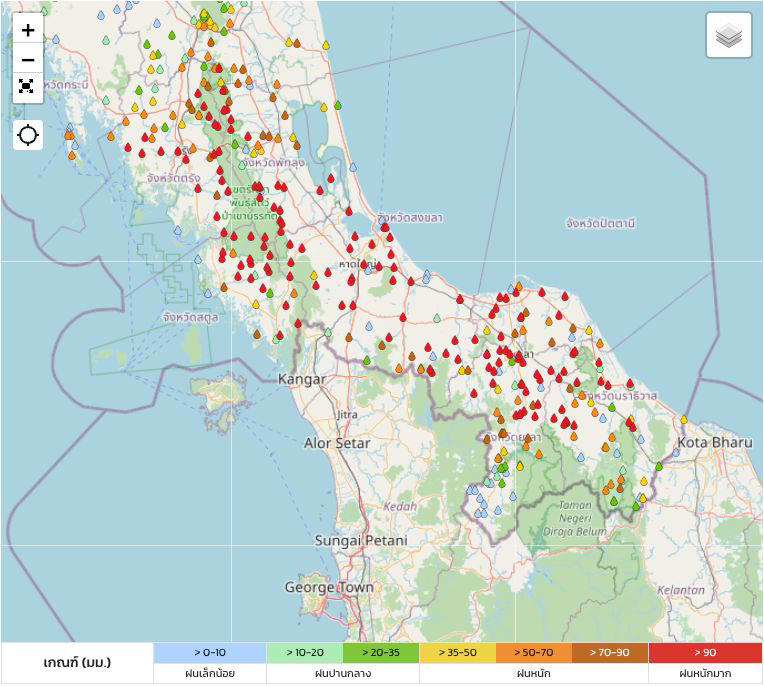This screenshot has height=686, width=764.
Task: Click the Sungai Petani city label
Action: tap(361, 540)
